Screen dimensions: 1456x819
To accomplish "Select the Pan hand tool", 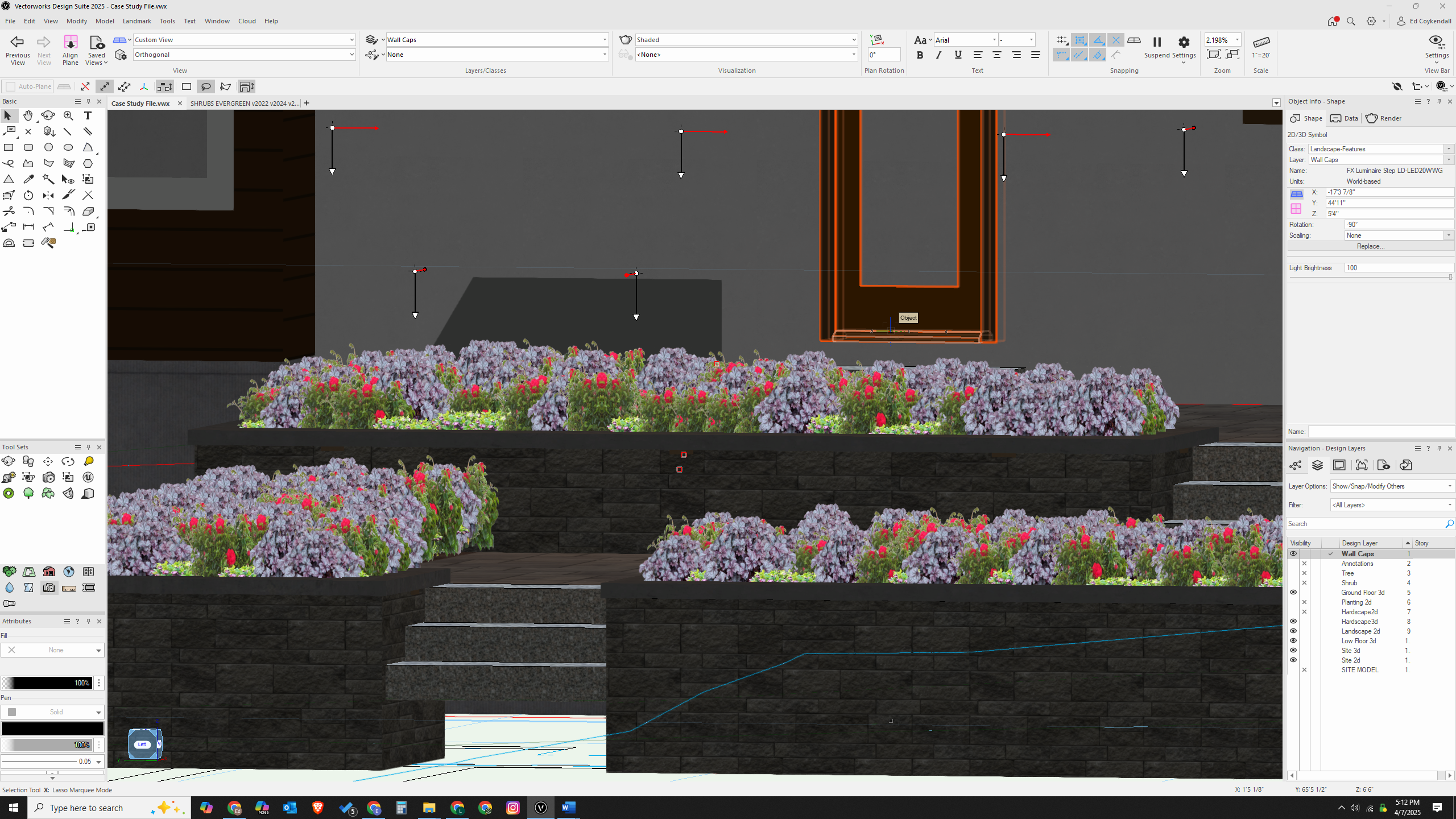I will 28,115.
